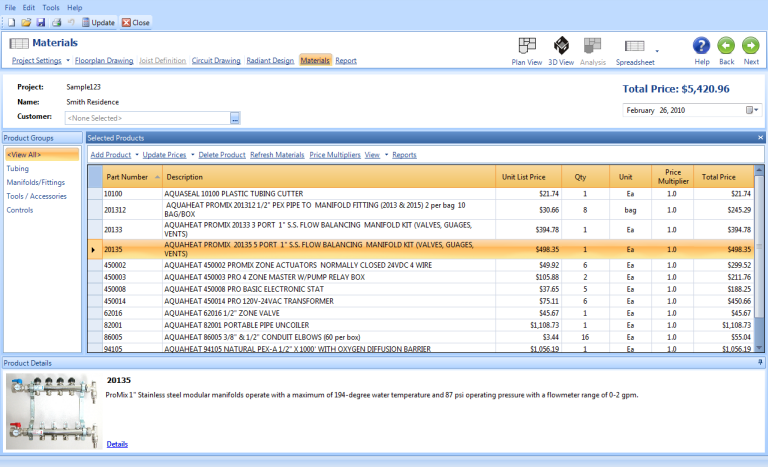Screen dimensions: 768x467
Task: Click the scrollbar up arrow of table
Action: tap(759, 170)
